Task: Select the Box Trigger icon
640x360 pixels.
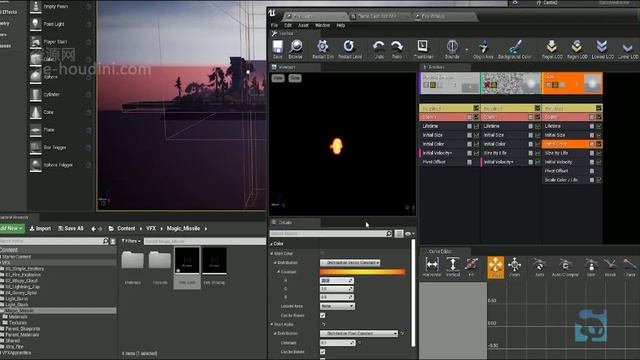Action: click(36, 147)
